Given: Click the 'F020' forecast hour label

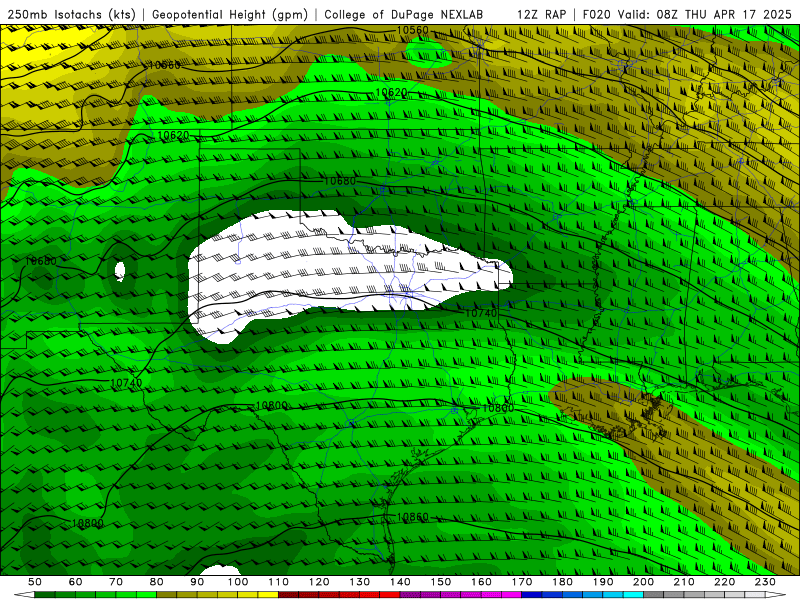Looking at the screenshot, I should pos(597,14).
